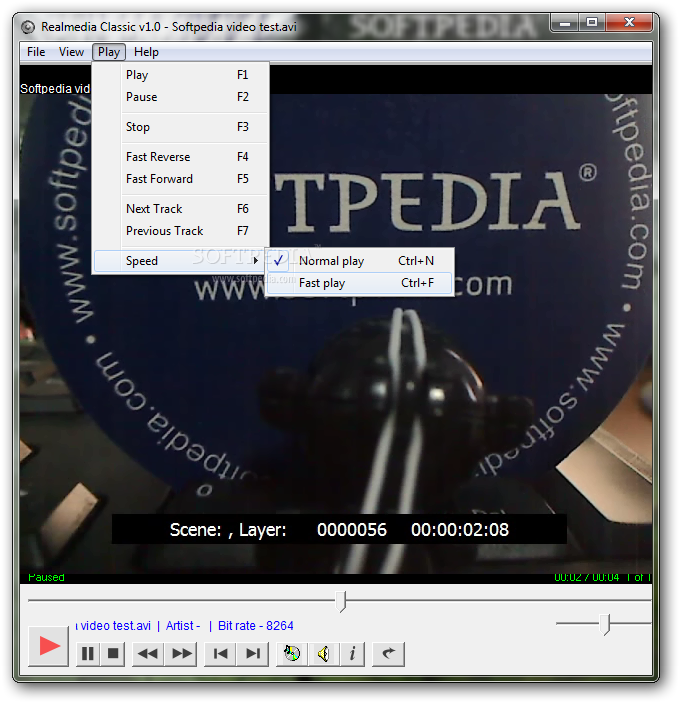Screen dimensions: 680x703
Task: Choose Next Track from the menu
Action: pos(181,209)
